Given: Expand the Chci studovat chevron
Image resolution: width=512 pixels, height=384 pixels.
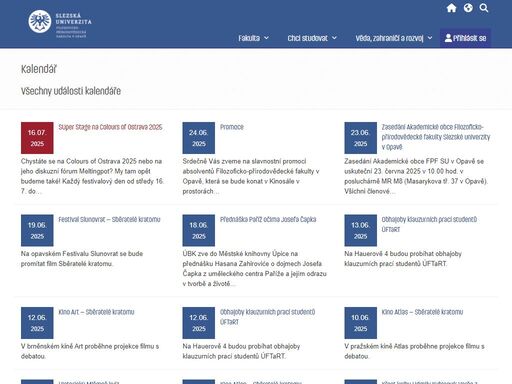Looking at the screenshot, I should (x=334, y=38).
